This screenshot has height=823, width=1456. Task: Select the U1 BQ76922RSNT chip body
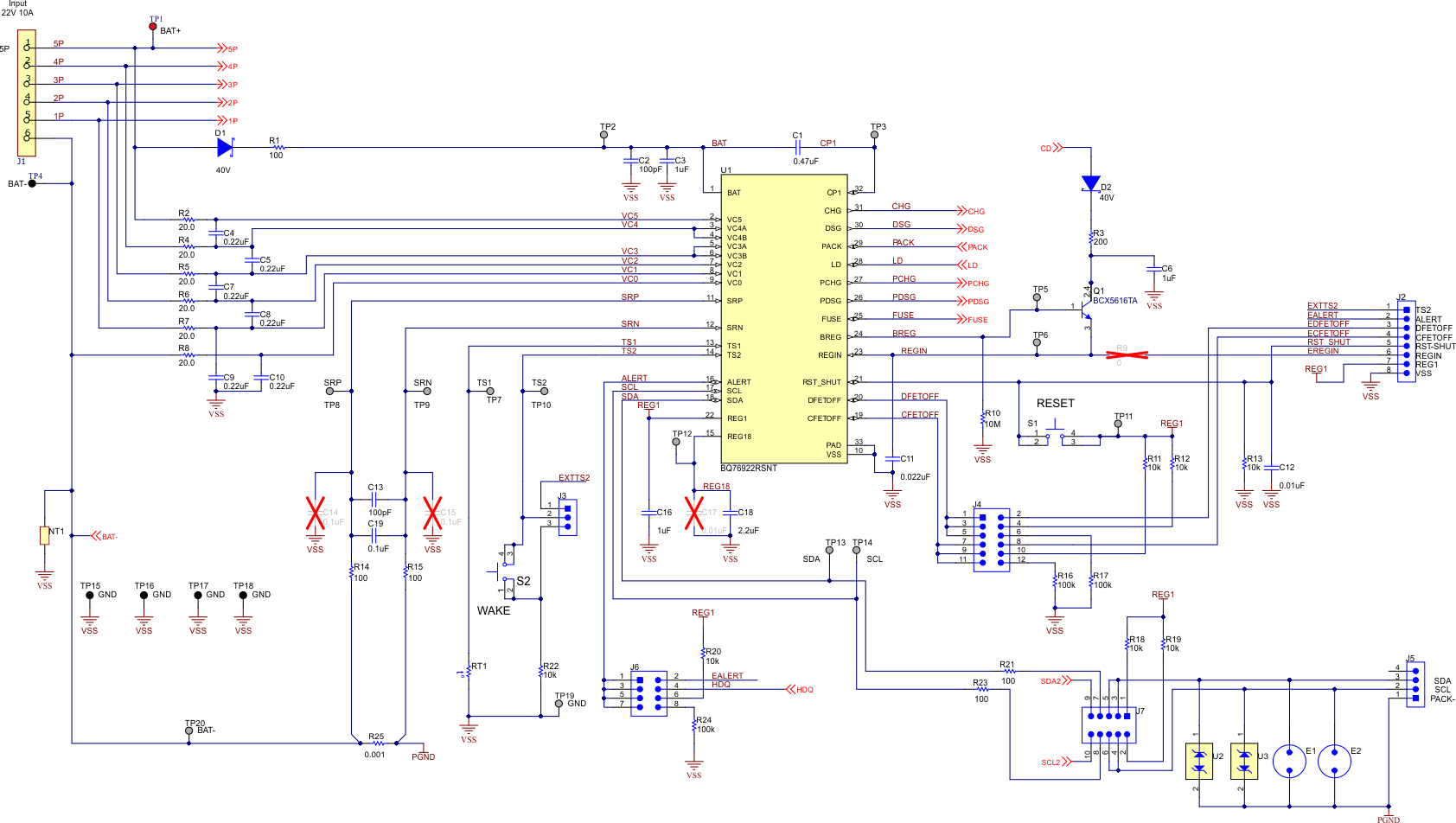pos(784,318)
